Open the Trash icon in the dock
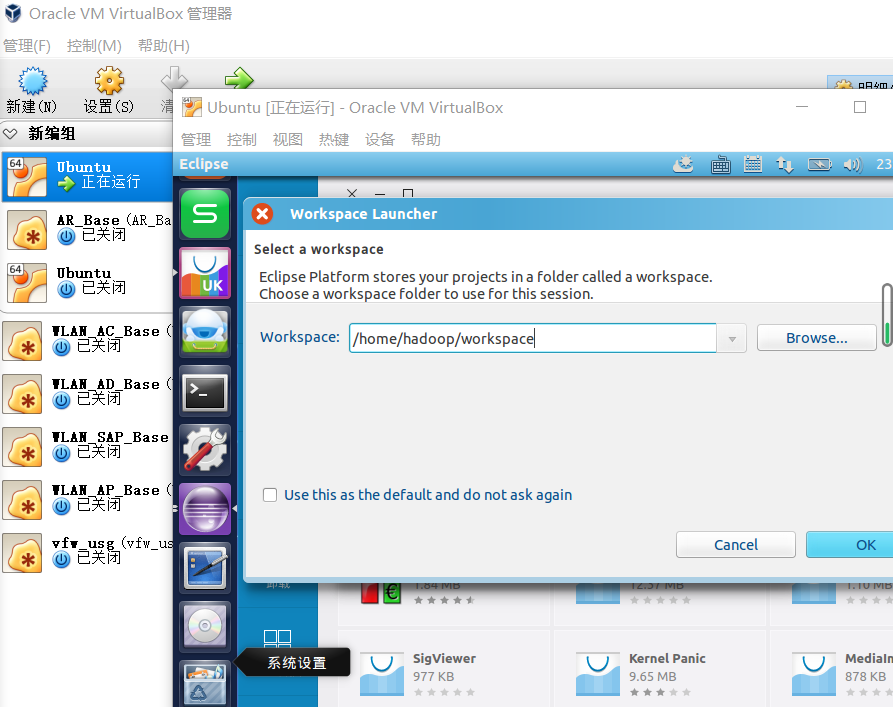 205,684
